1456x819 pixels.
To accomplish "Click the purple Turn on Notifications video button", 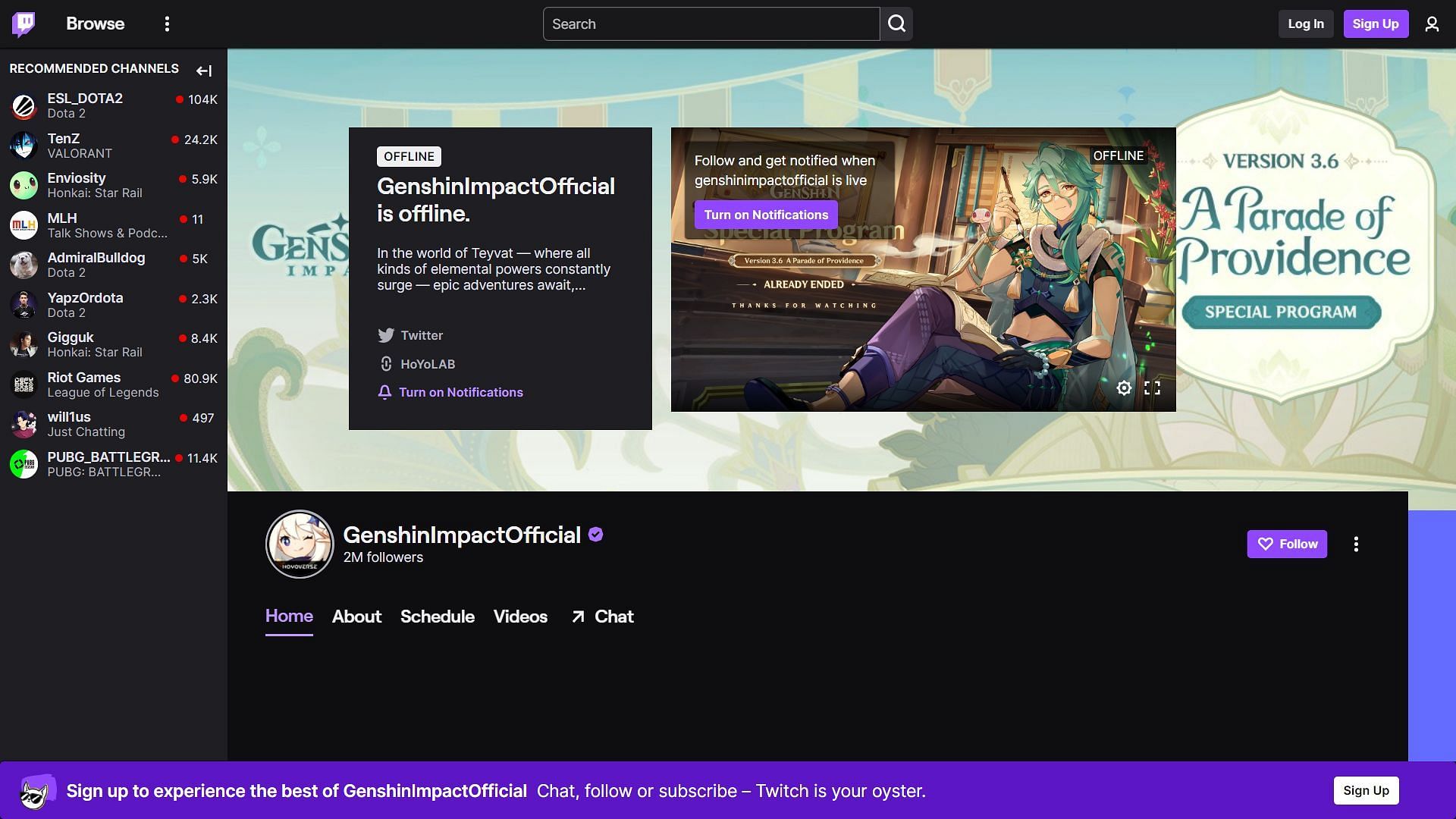I will point(766,215).
